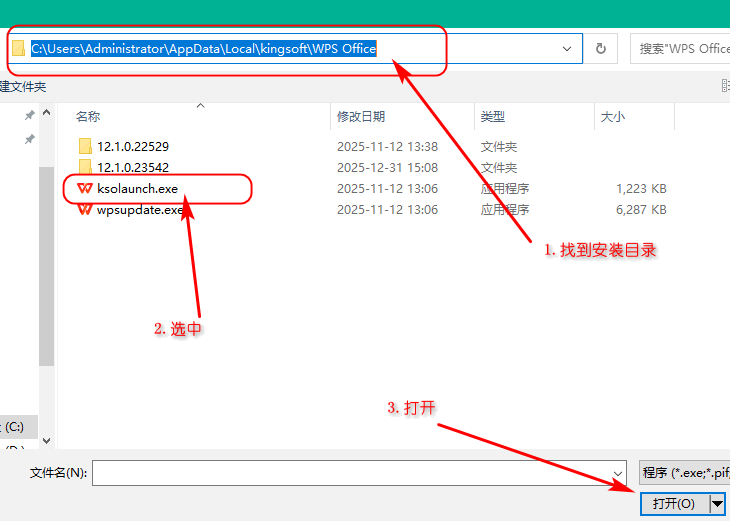Sort files by the 修改日期 column header
The width and height of the screenshot is (730, 521).
(x=361, y=117)
